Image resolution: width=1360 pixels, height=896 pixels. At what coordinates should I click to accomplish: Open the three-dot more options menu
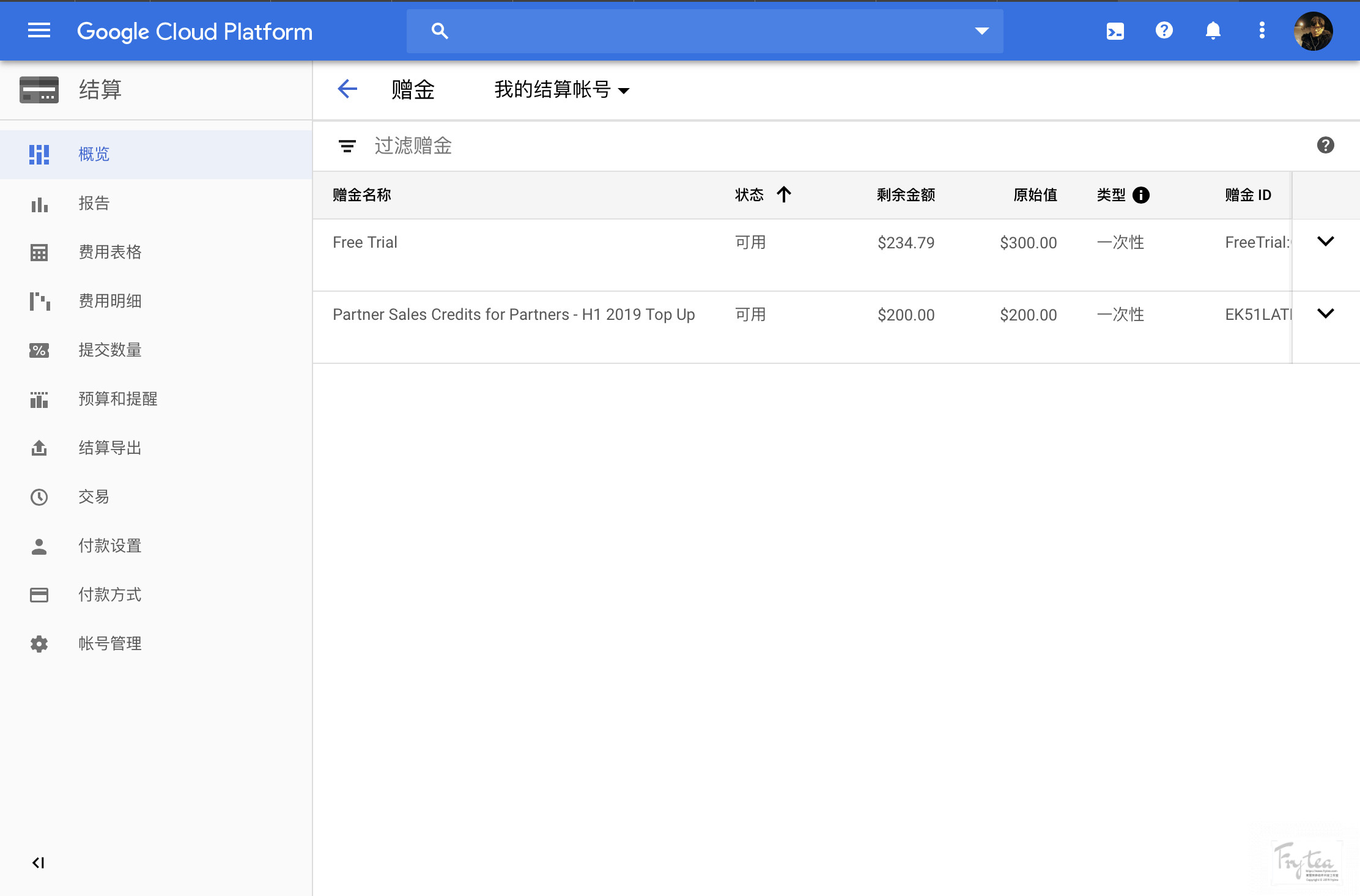[1262, 31]
